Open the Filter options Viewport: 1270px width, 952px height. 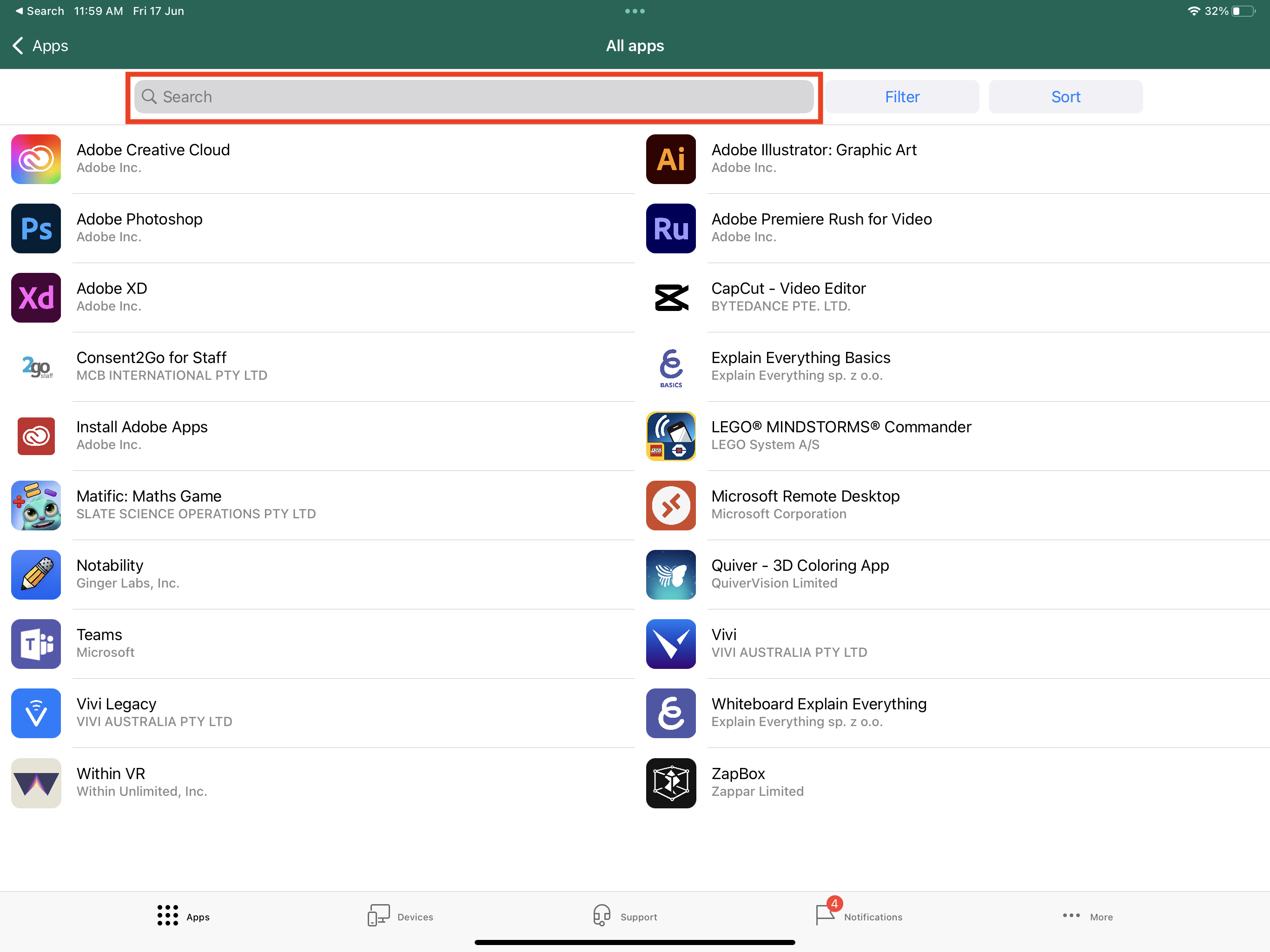902,97
